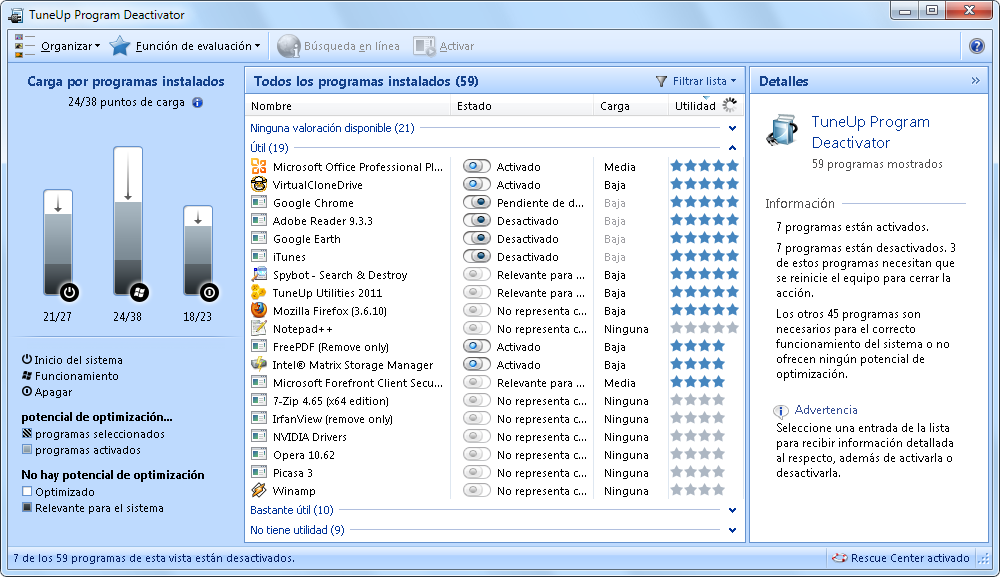Toggle the Adobe Reader 9.3.3 switch
Screen dimensions: 1000x577
[x=476, y=221]
